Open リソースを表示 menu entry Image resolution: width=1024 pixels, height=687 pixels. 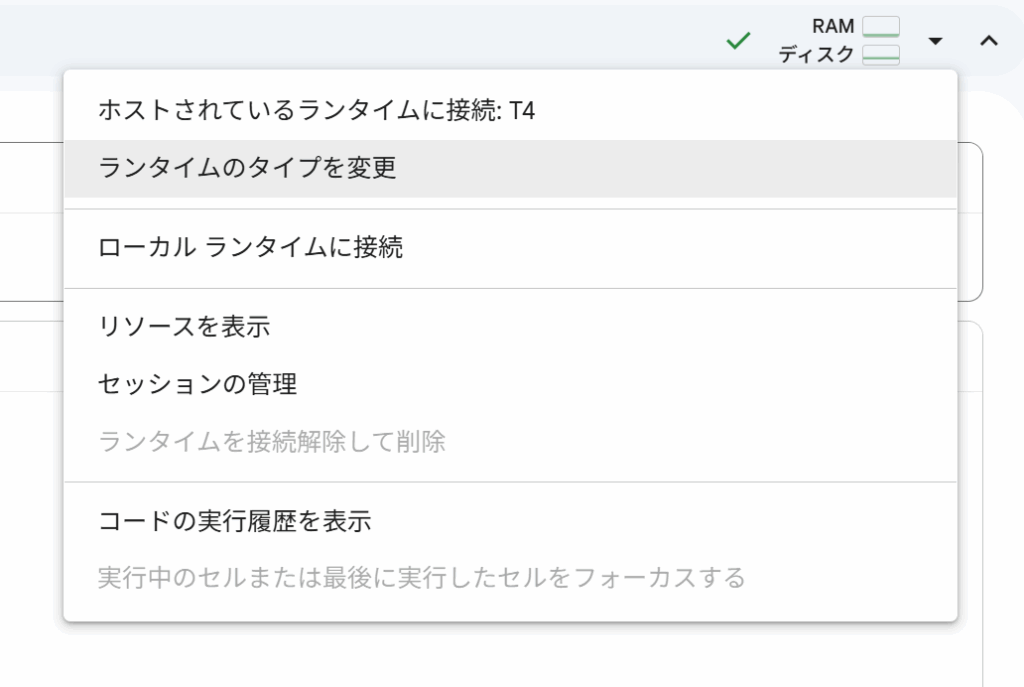coord(184,326)
